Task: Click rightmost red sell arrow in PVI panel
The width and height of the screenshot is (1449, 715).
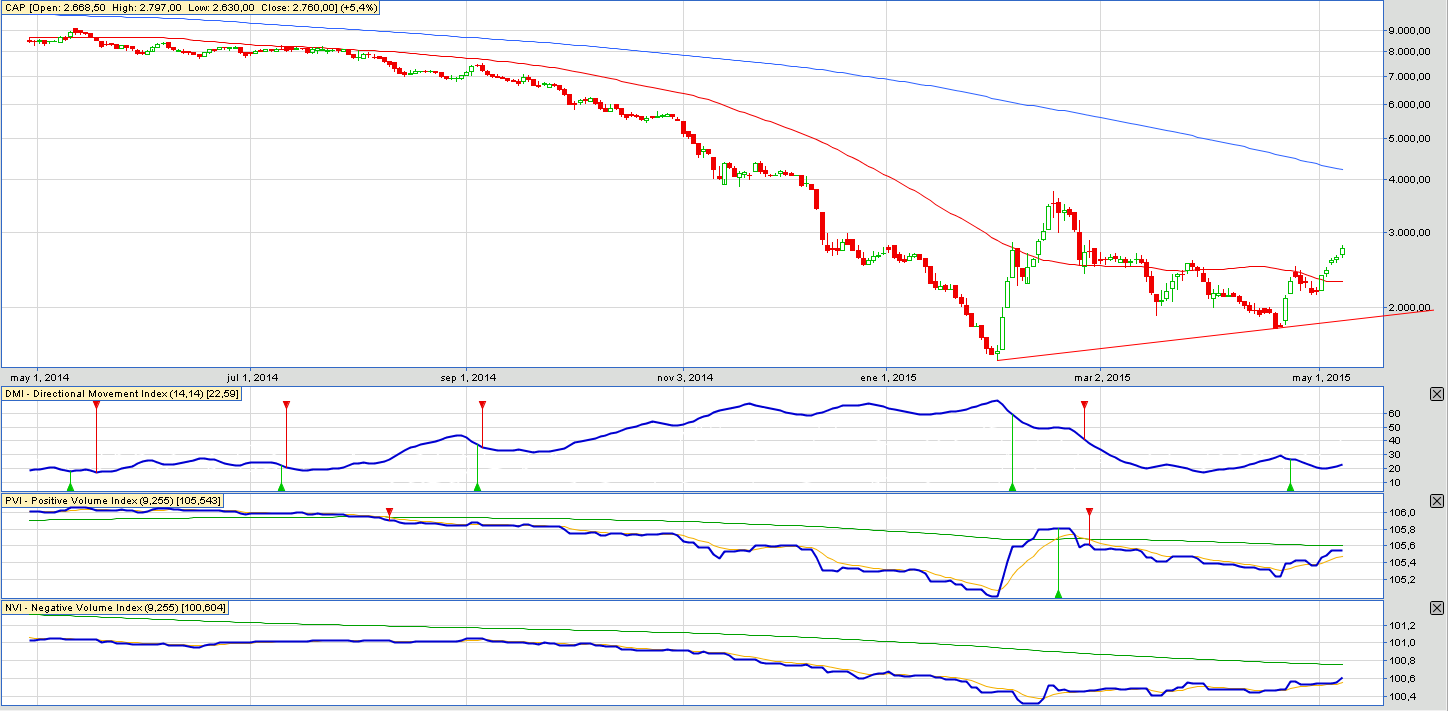Action: pyautogui.click(x=1089, y=512)
